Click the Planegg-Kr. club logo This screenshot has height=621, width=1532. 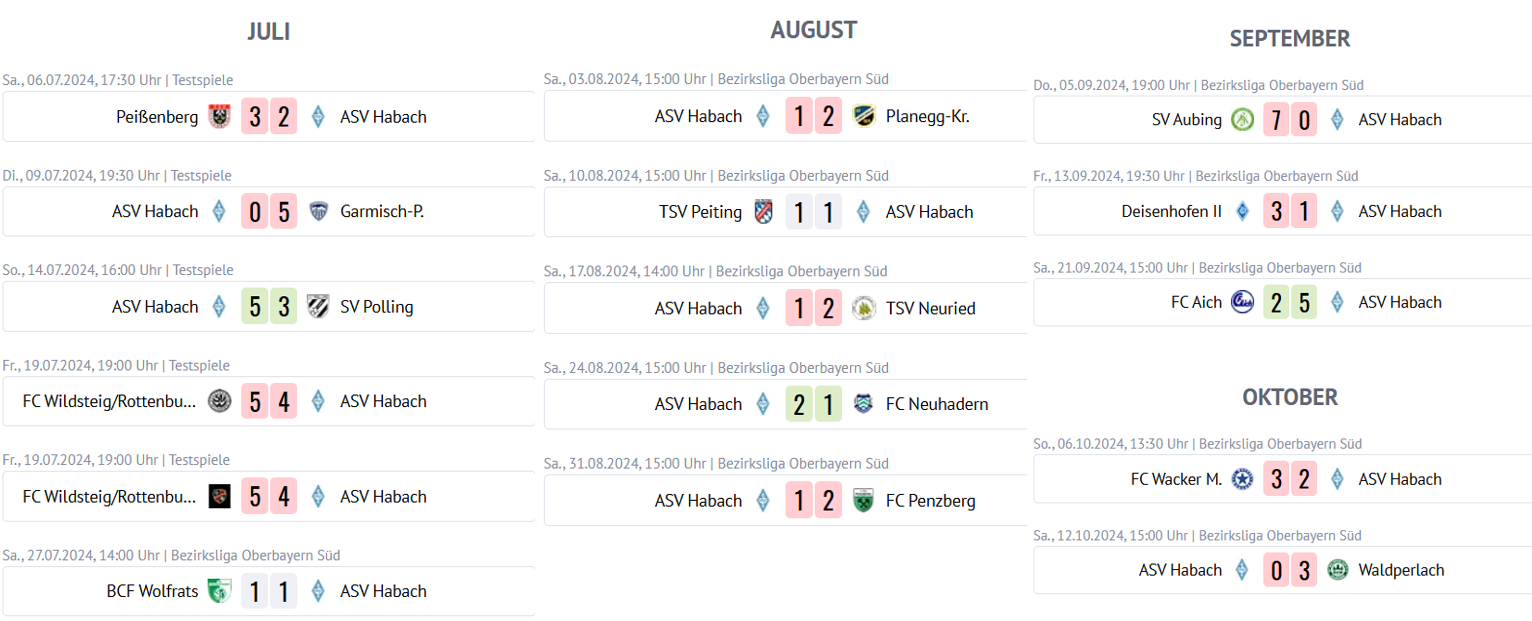pyautogui.click(x=864, y=117)
